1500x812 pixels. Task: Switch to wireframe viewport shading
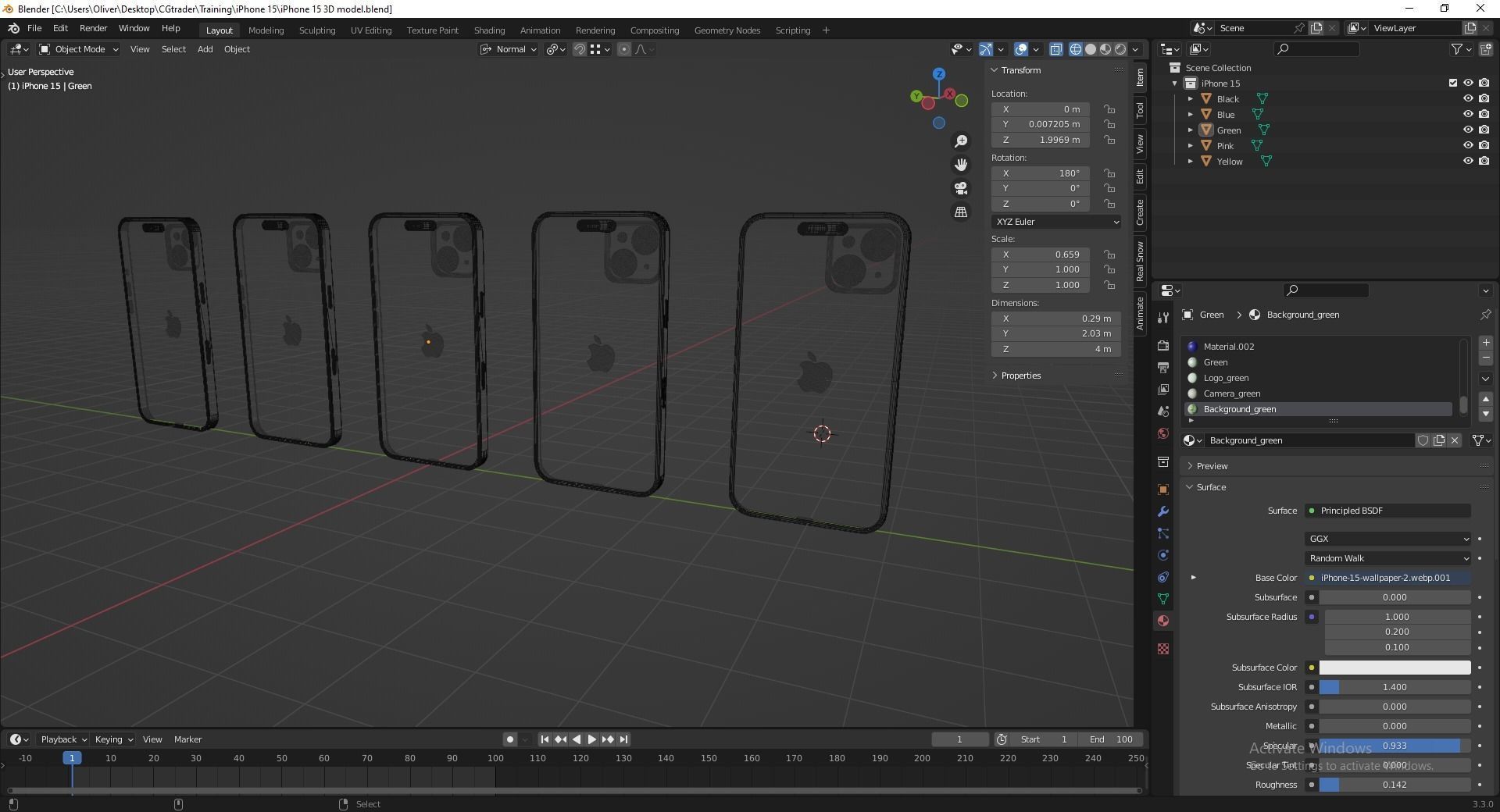(1076, 49)
